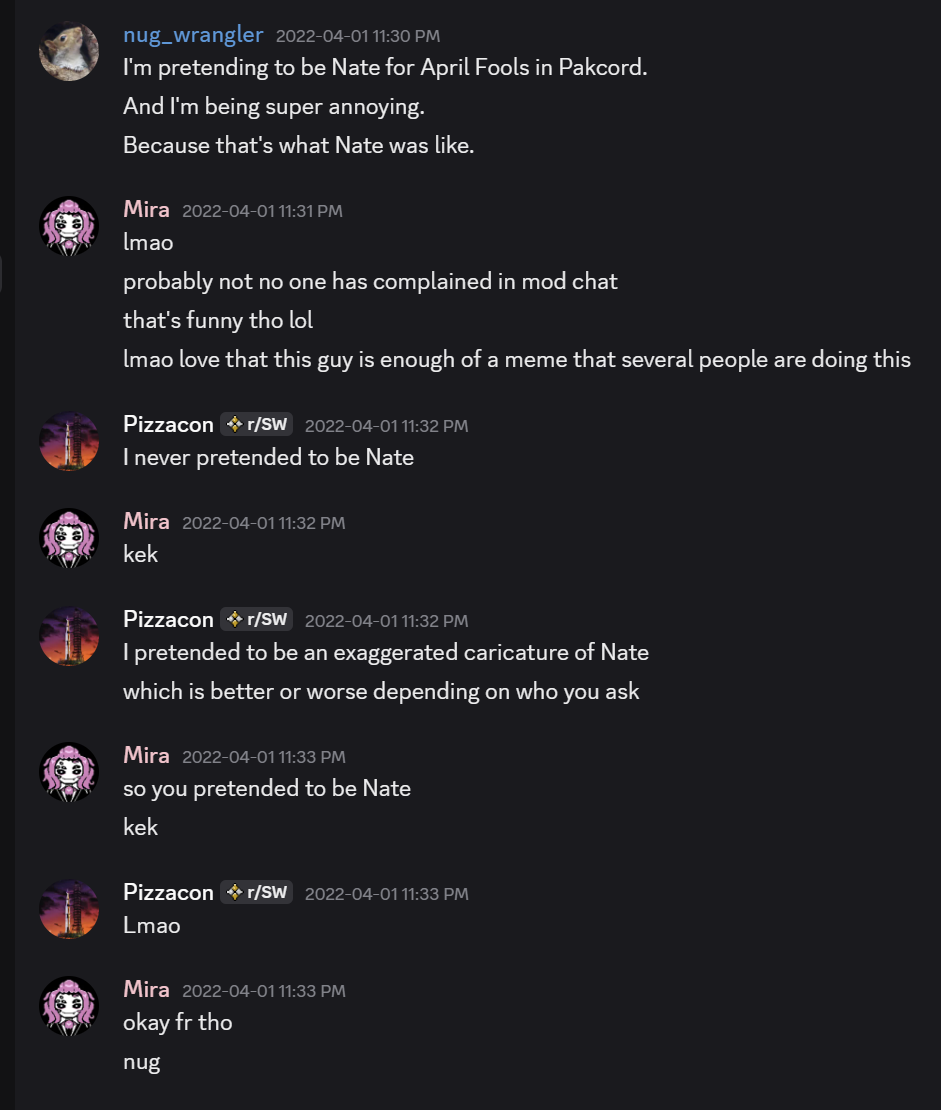Open Pizzacon's avatar beside the "exaggerated caricature" message
Screen dimensions: 941x1110
[x=68, y=636]
